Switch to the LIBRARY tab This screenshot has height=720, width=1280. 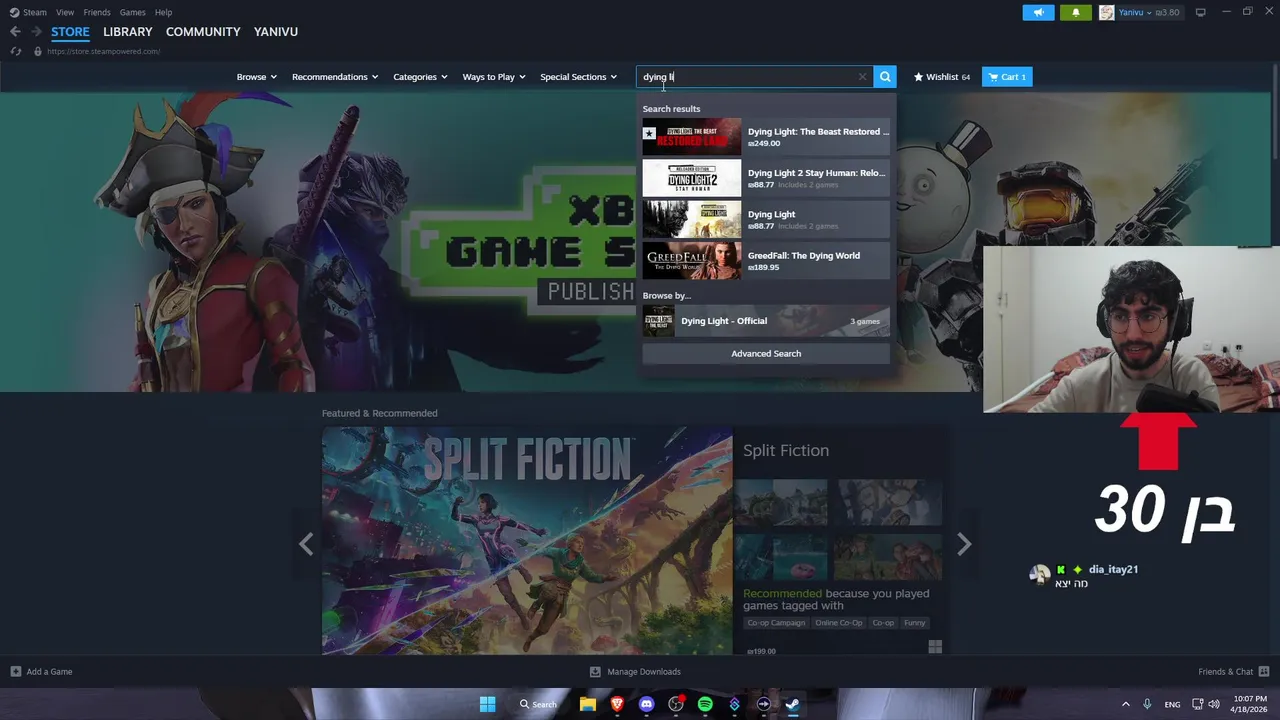coord(128,32)
